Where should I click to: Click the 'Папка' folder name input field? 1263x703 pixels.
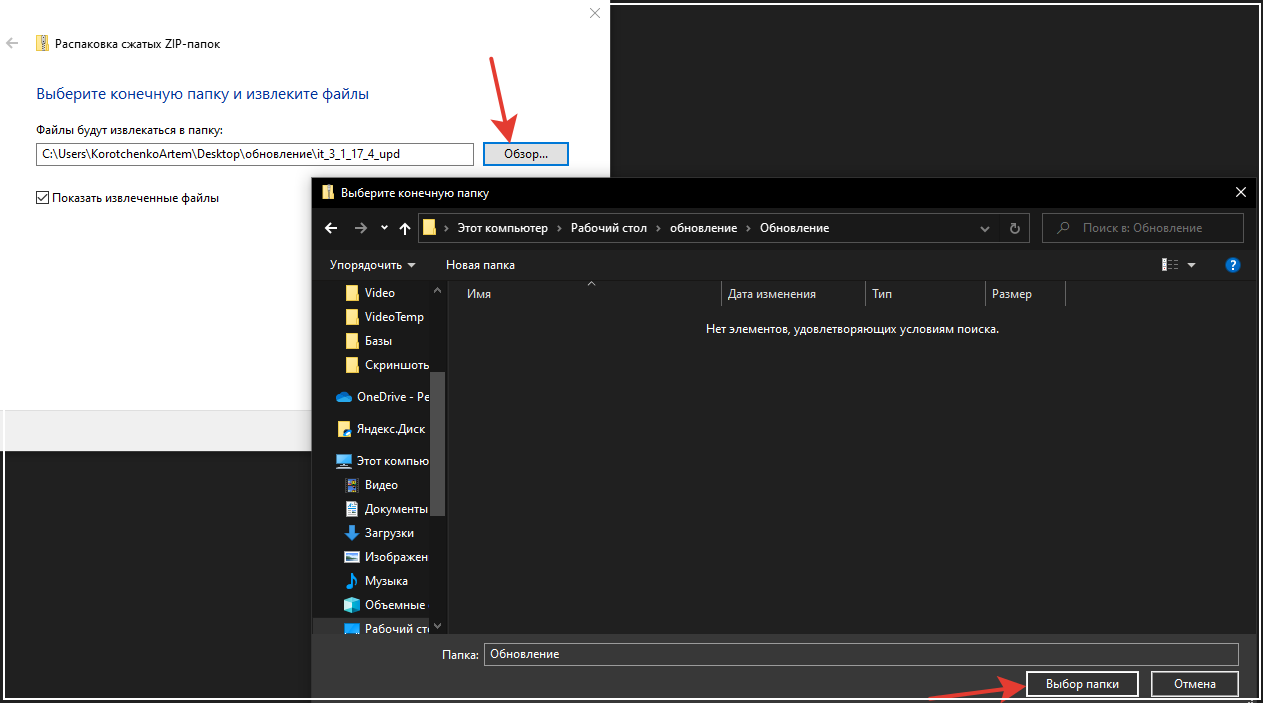click(860, 654)
